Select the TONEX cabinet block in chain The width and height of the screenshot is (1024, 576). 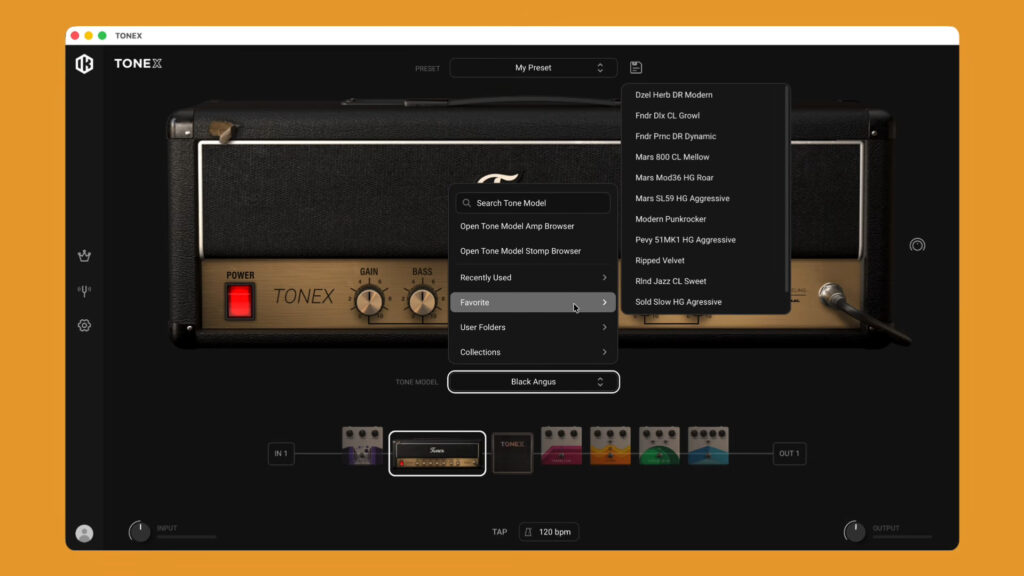(513, 453)
